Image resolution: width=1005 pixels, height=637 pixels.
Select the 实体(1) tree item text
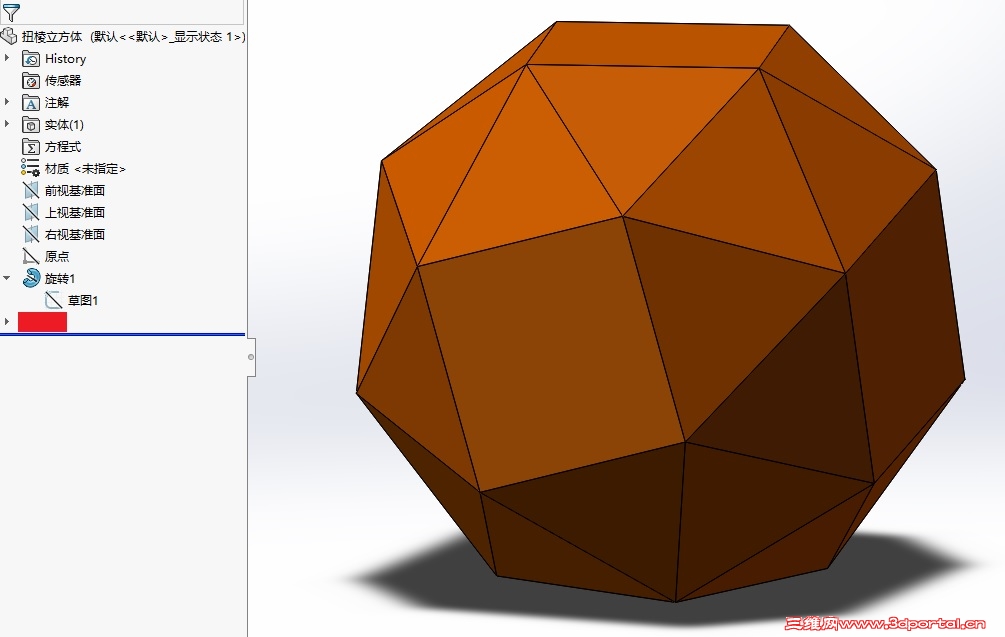64,124
